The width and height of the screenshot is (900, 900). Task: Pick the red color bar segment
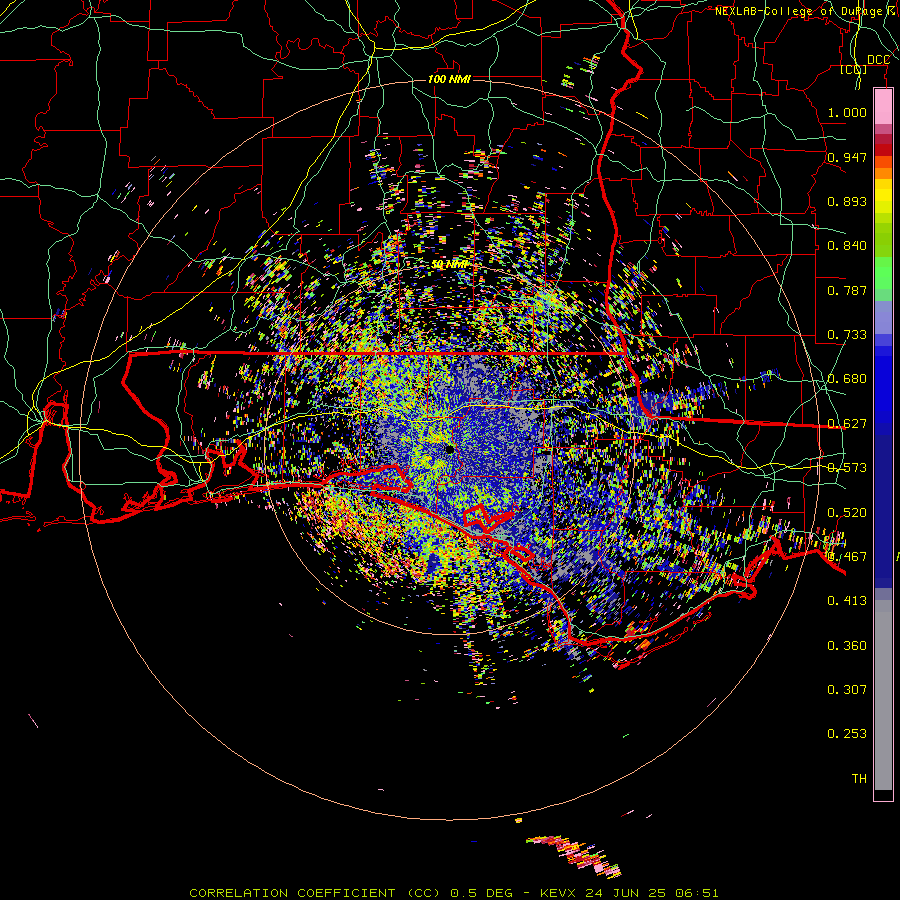click(x=883, y=150)
